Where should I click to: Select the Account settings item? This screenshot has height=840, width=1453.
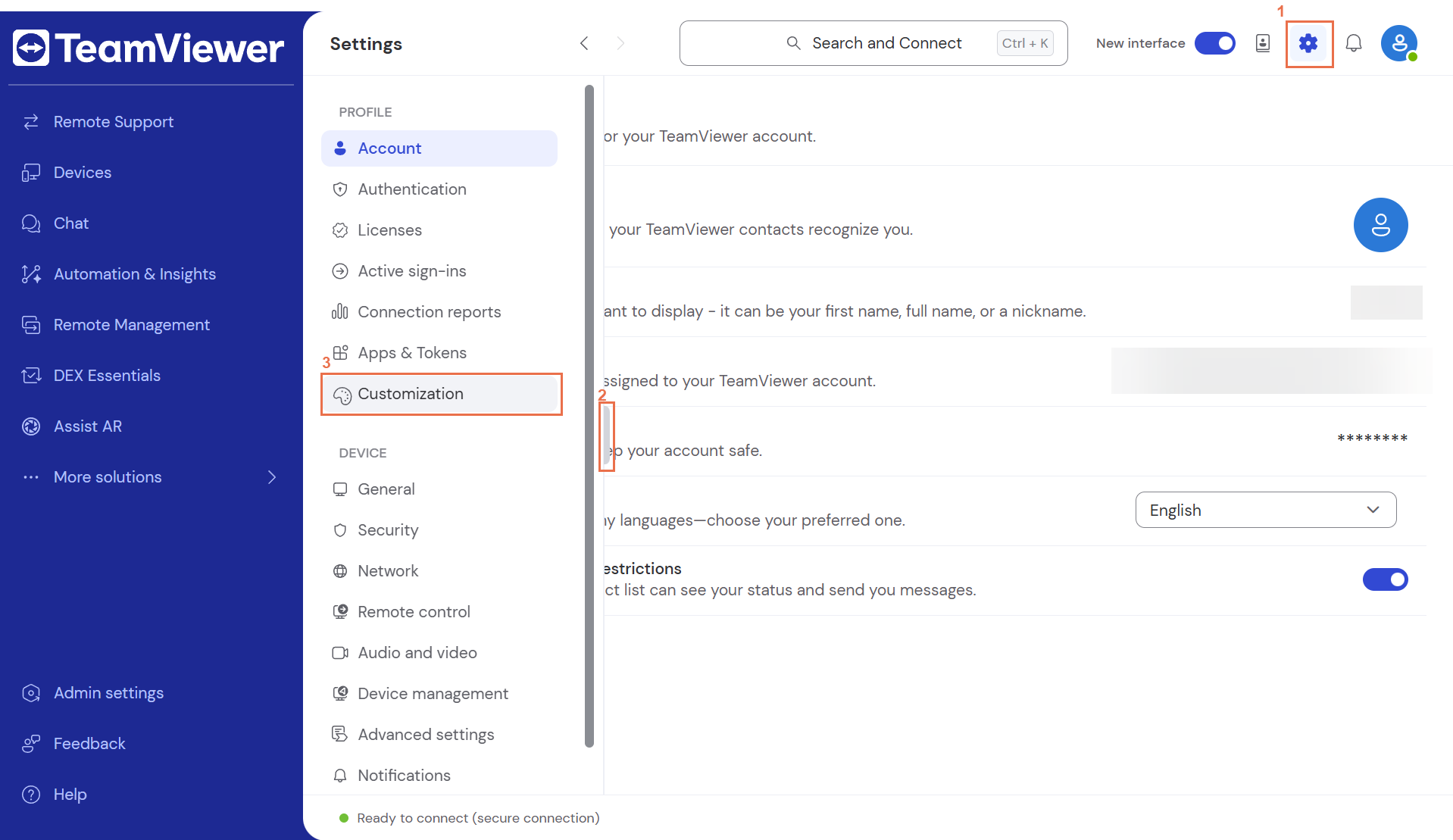[x=439, y=148]
